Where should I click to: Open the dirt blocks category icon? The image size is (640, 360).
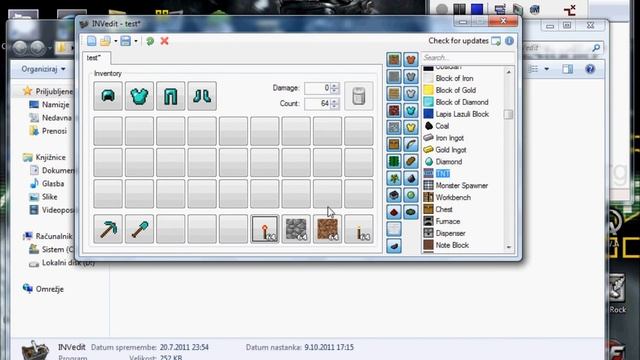point(394,60)
